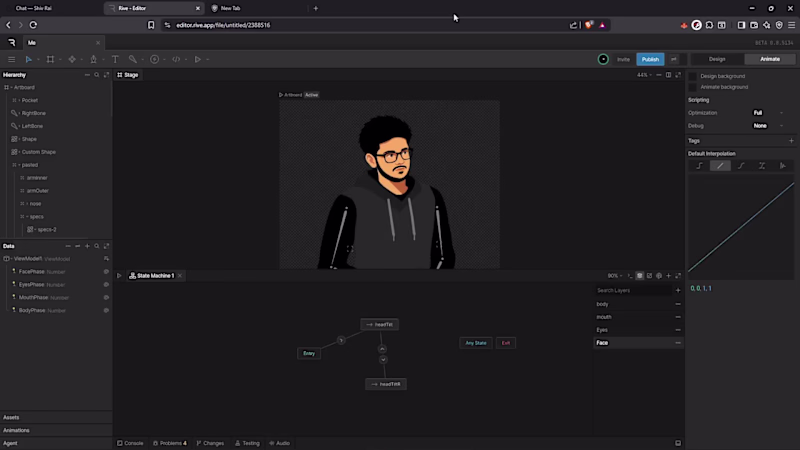Choose the Artboard frame tool

tap(50, 59)
